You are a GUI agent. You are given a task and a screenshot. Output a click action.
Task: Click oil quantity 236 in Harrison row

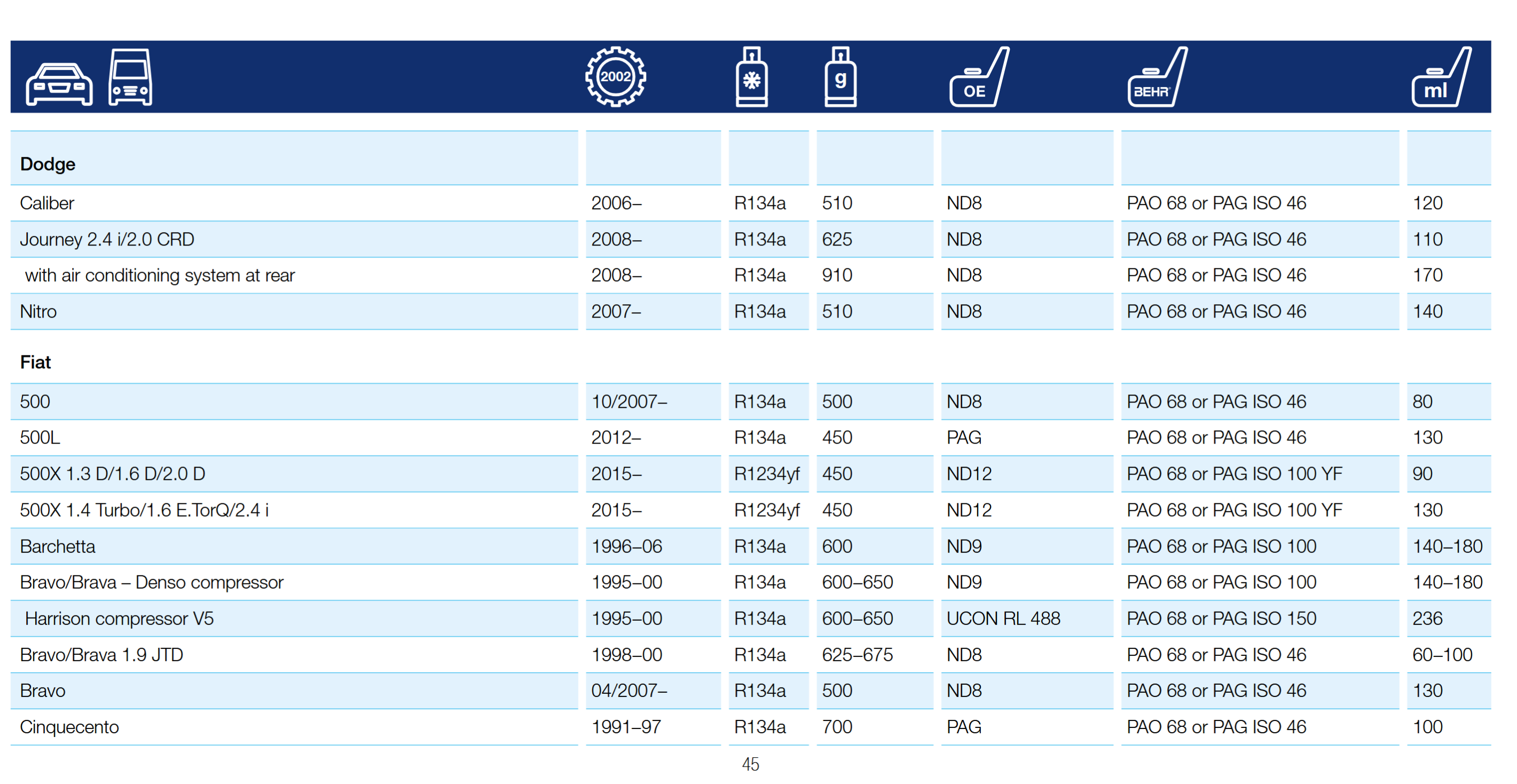(x=1427, y=618)
